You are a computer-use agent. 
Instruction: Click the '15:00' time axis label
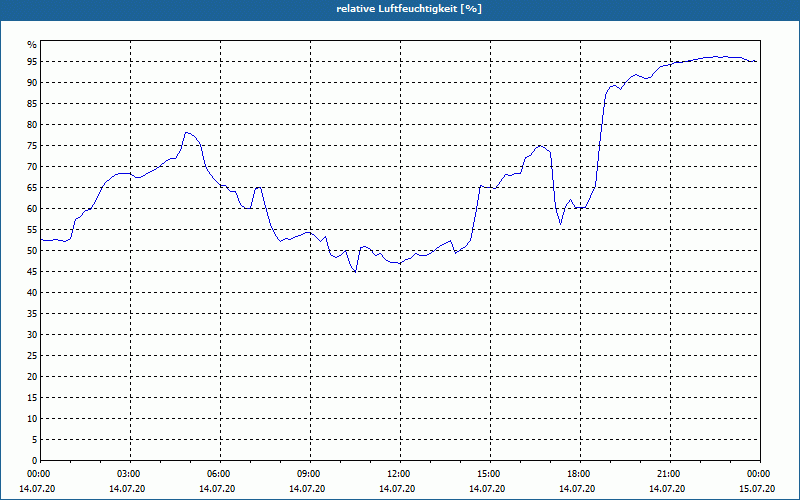pyautogui.click(x=490, y=474)
